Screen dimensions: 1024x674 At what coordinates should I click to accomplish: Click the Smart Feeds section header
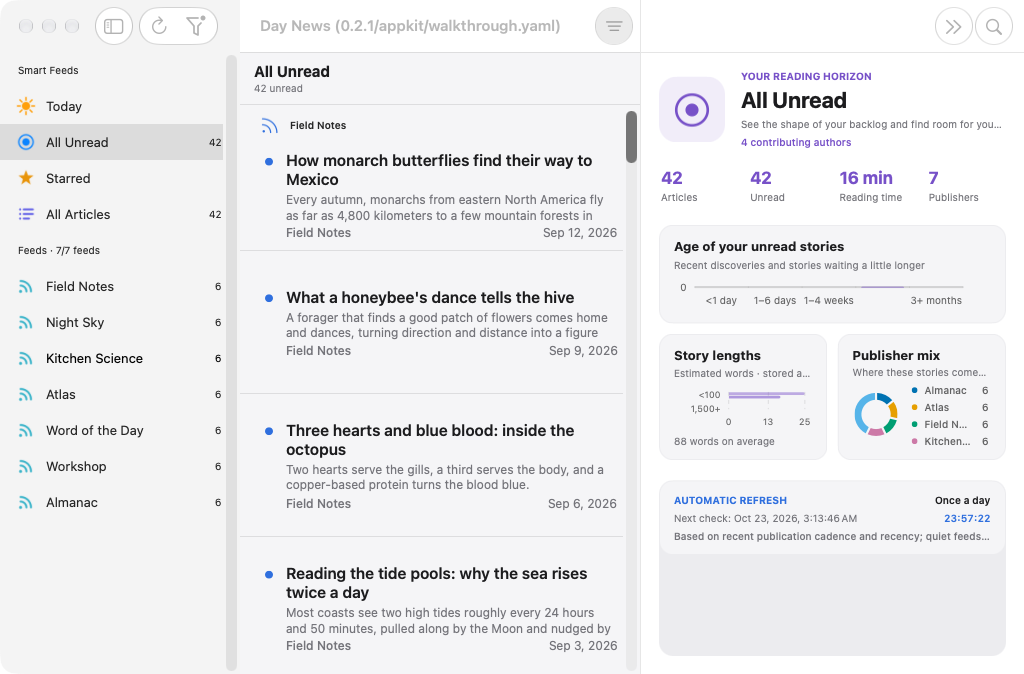click(48, 71)
